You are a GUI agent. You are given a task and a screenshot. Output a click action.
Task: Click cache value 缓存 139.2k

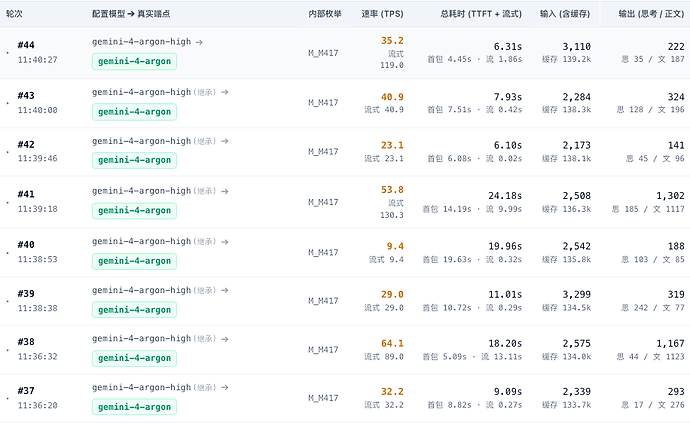point(566,59)
